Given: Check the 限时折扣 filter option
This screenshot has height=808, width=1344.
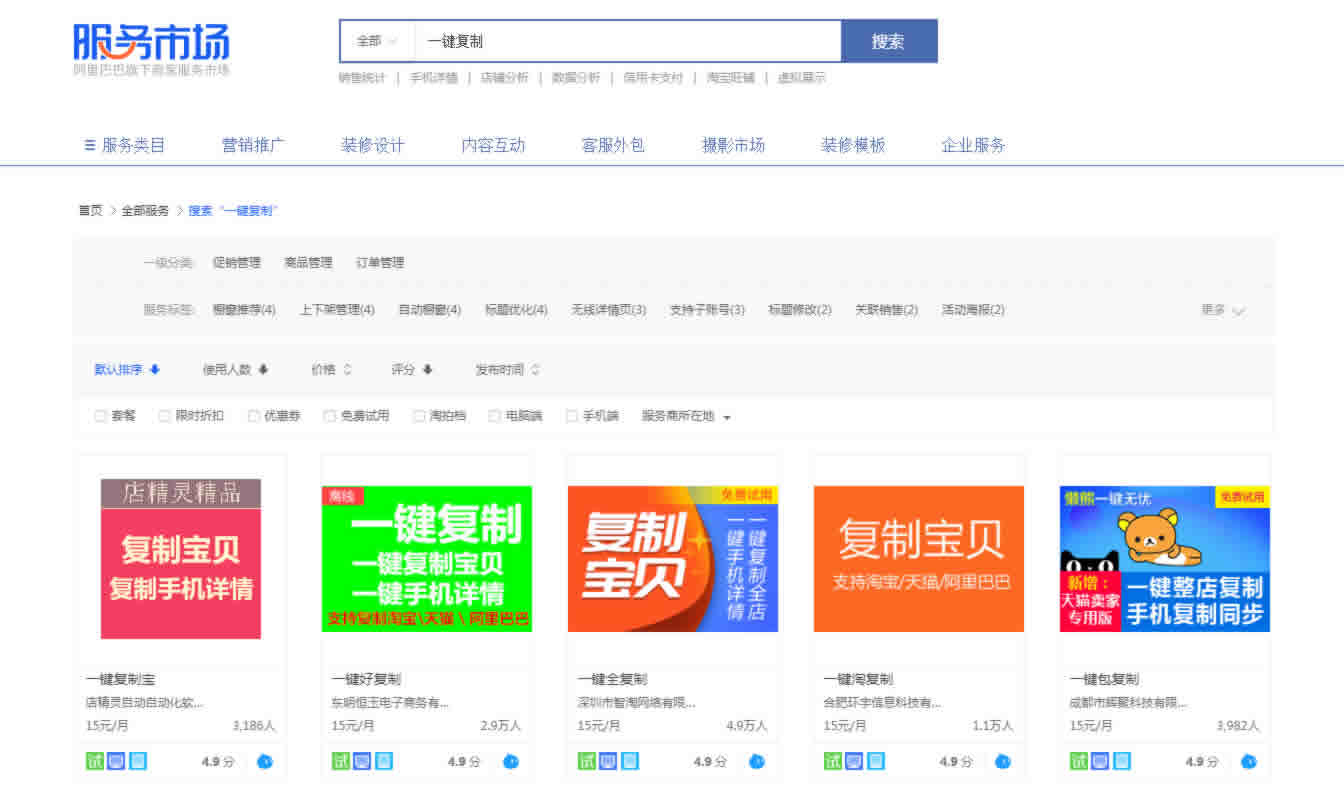Looking at the screenshot, I should (164, 415).
